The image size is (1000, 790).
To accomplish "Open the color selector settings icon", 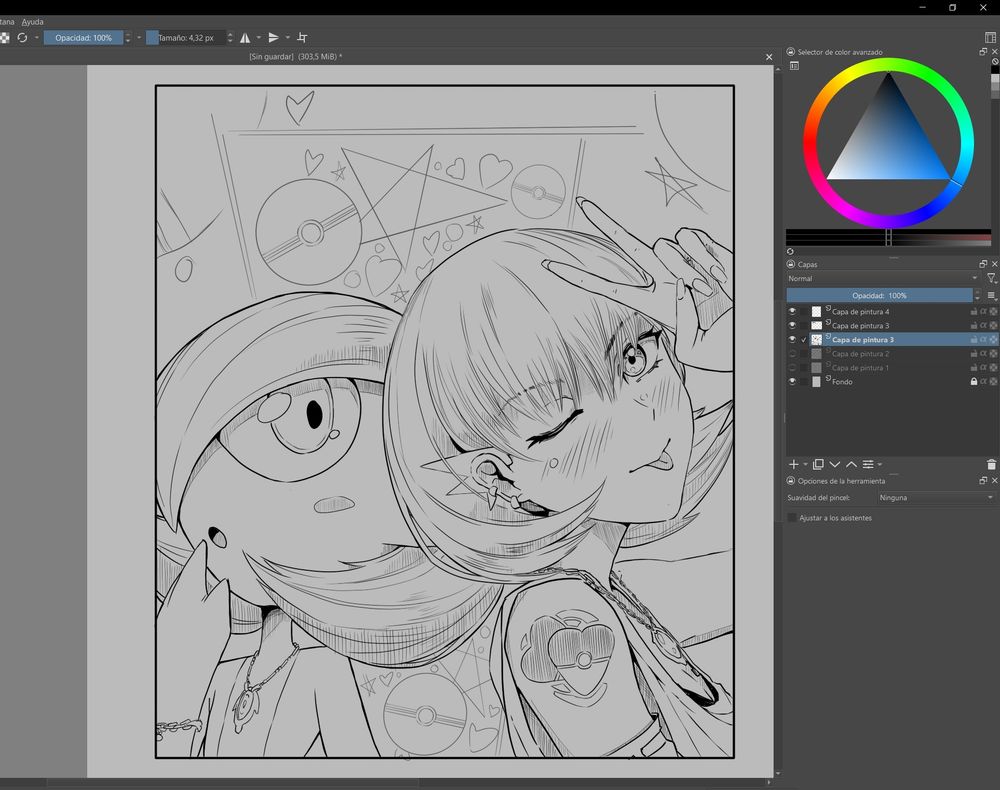I will point(794,66).
